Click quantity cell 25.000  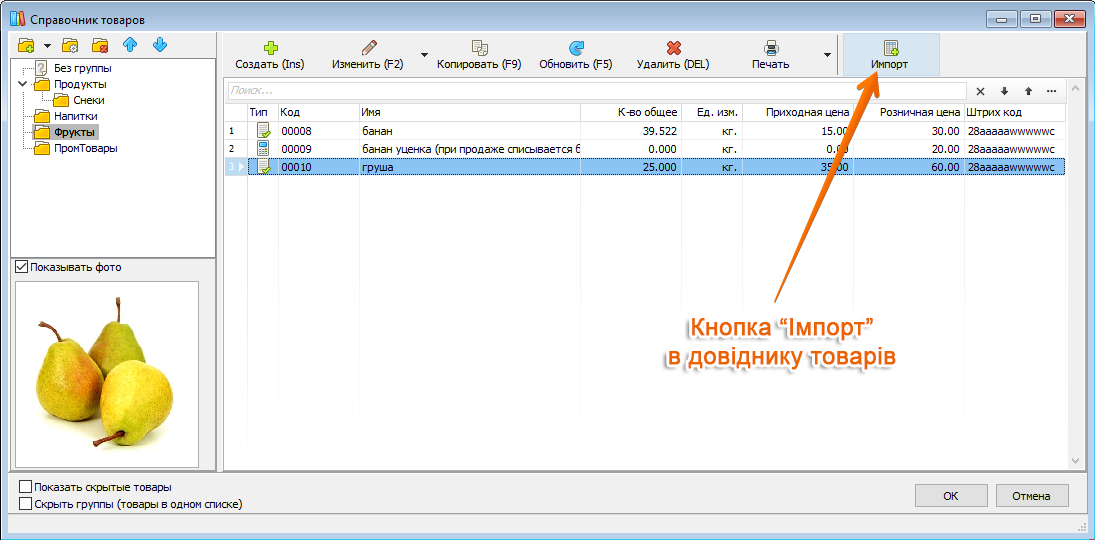pos(631,167)
